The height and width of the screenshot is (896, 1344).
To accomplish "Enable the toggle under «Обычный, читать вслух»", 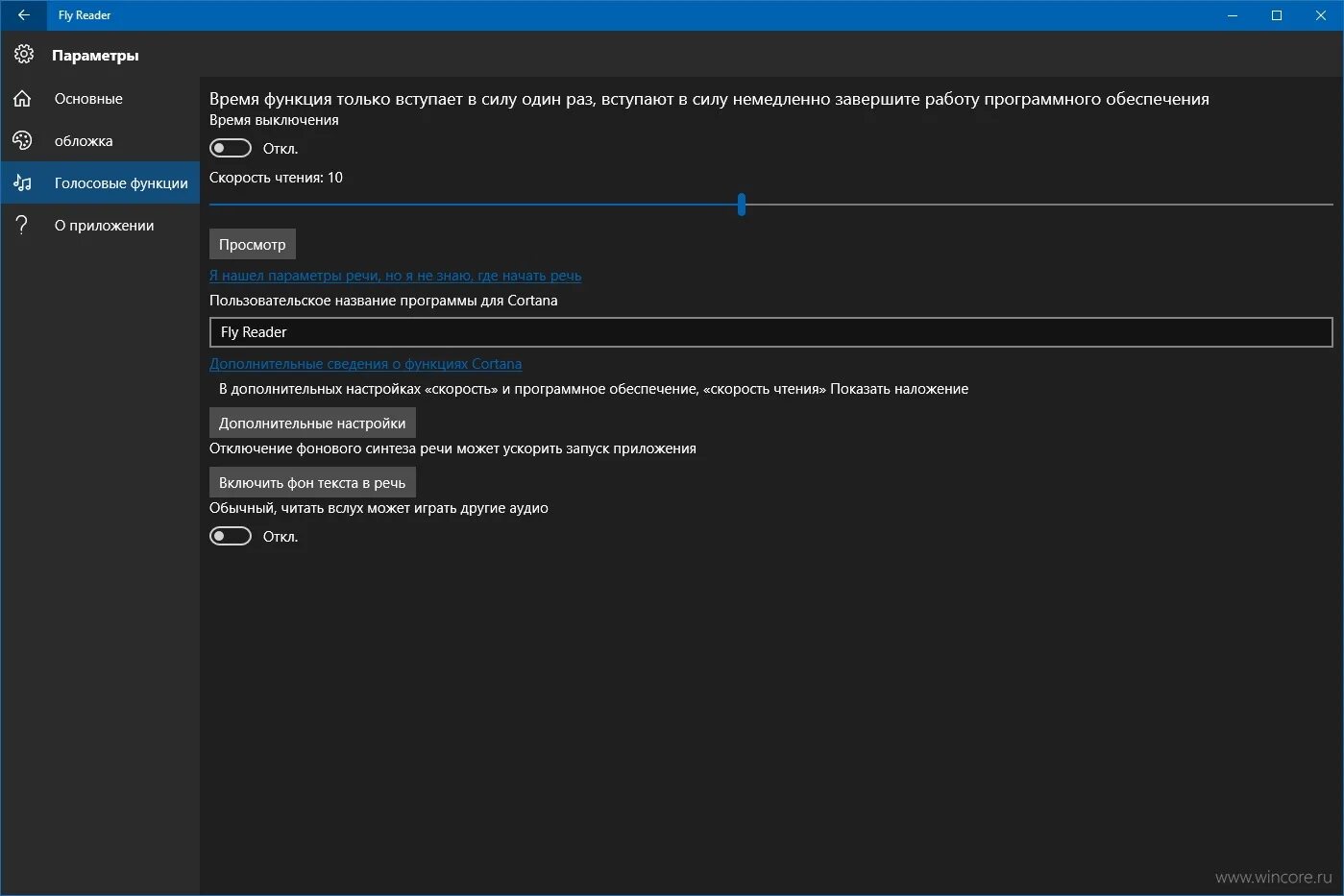I will [x=230, y=535].
